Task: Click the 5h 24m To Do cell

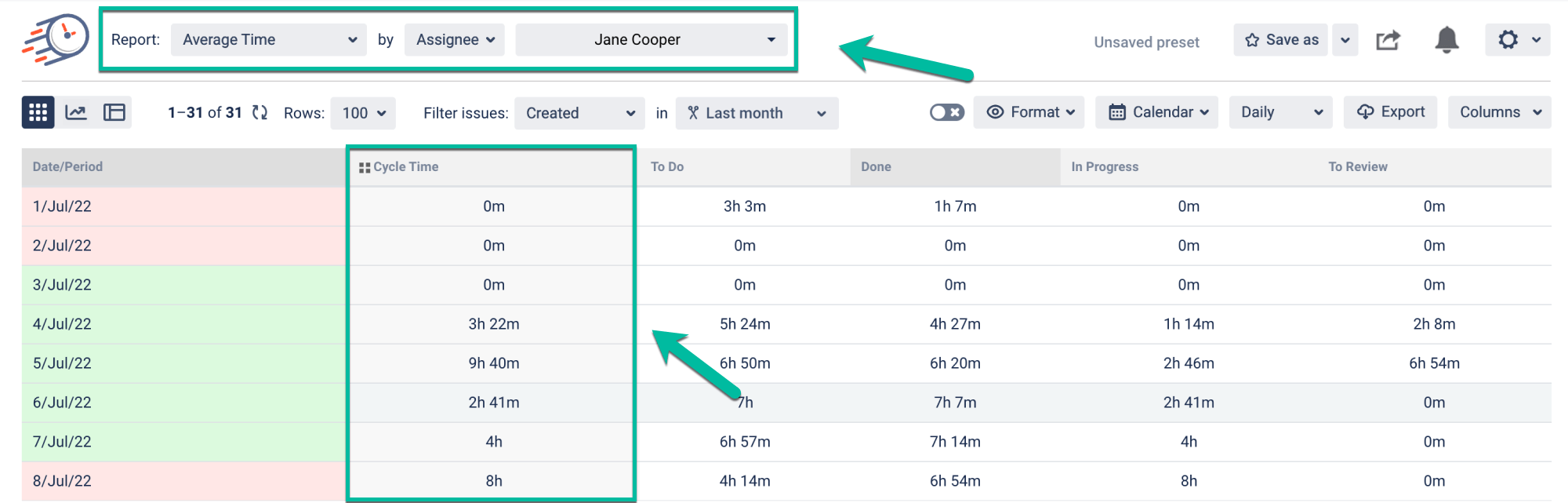Action: tap(745, 324)
